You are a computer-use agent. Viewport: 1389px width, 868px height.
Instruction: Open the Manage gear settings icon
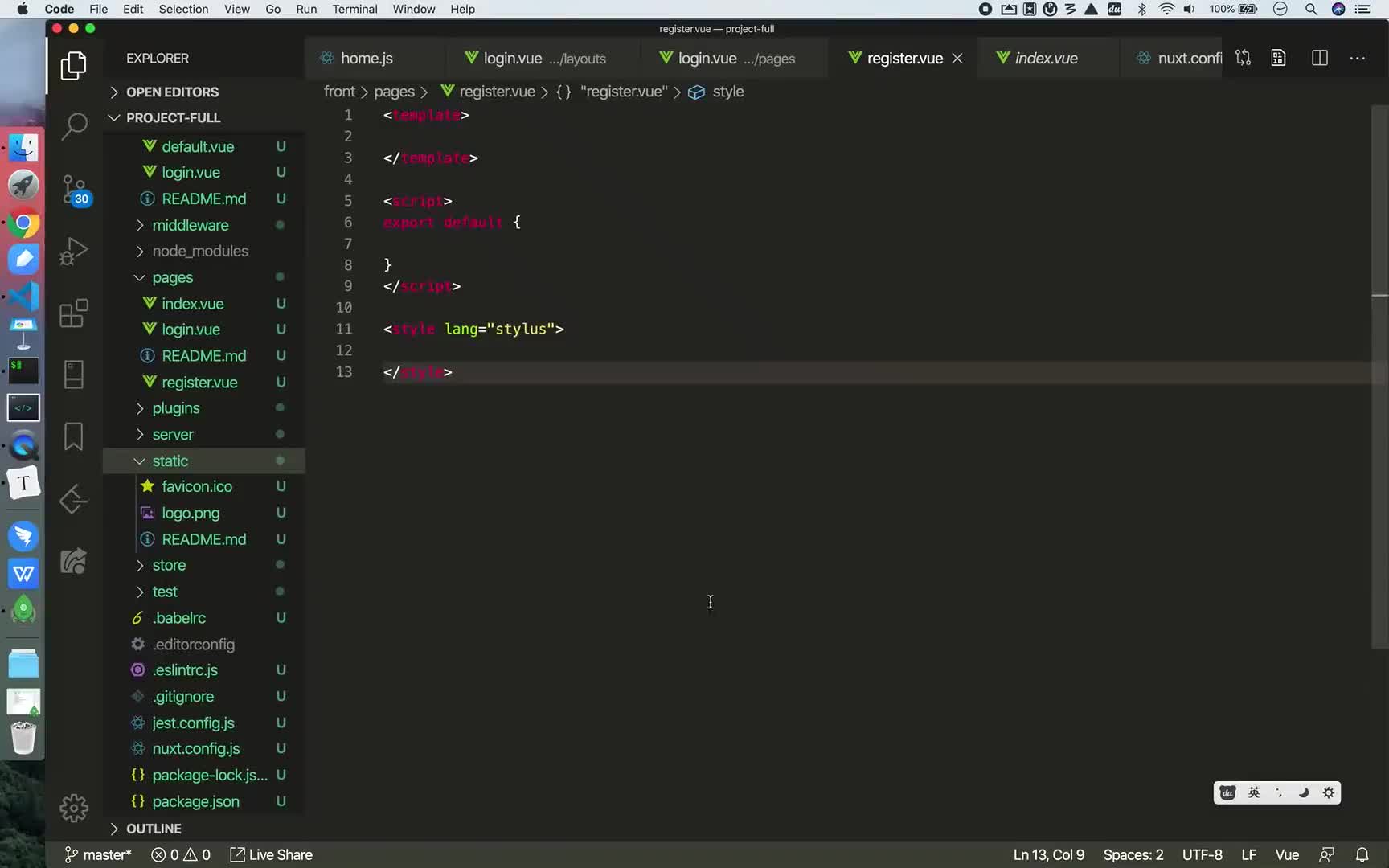click(73, 808)
